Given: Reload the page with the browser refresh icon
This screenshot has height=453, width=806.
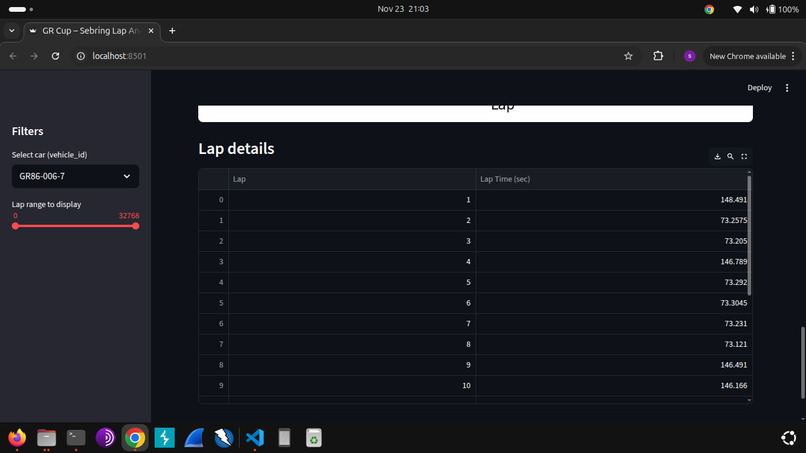Looking at the screenshot, I should 56,56.
